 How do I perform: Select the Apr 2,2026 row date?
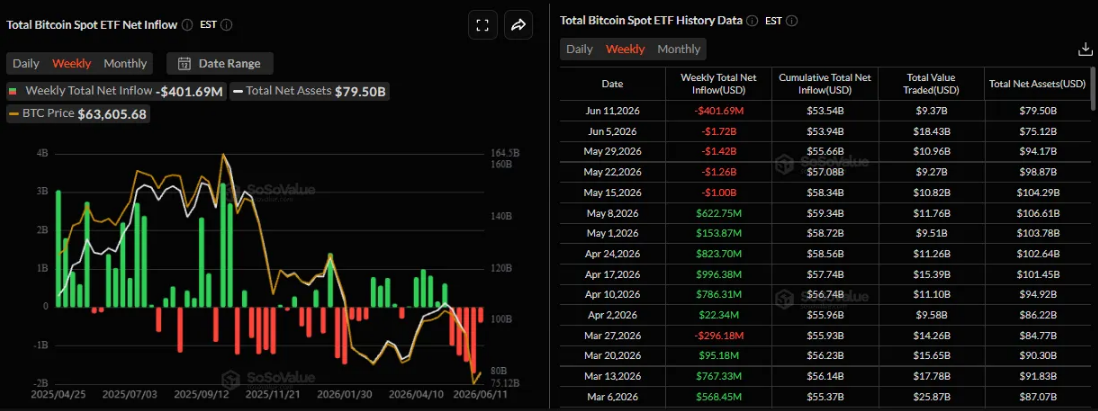612,315
